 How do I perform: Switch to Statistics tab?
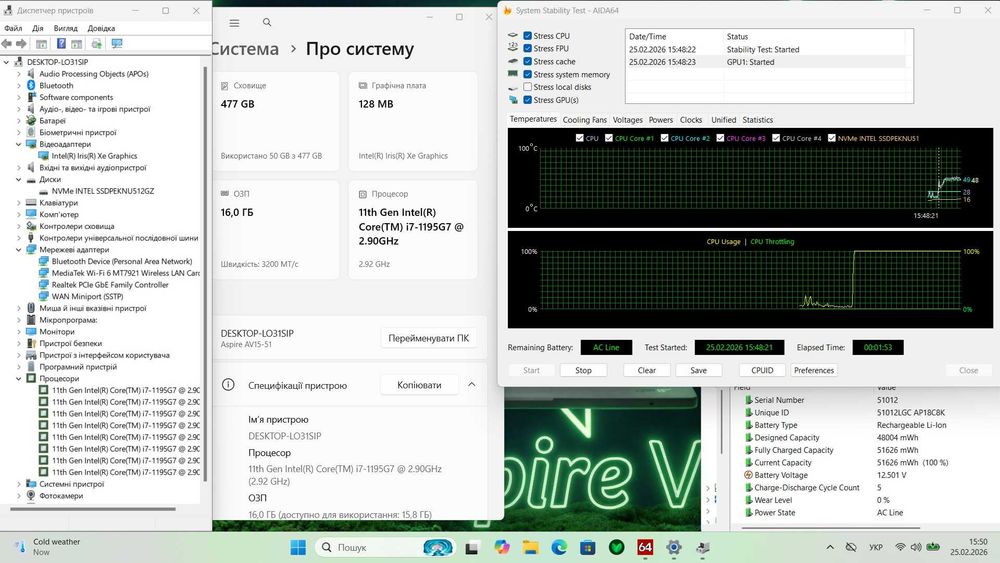758,120
